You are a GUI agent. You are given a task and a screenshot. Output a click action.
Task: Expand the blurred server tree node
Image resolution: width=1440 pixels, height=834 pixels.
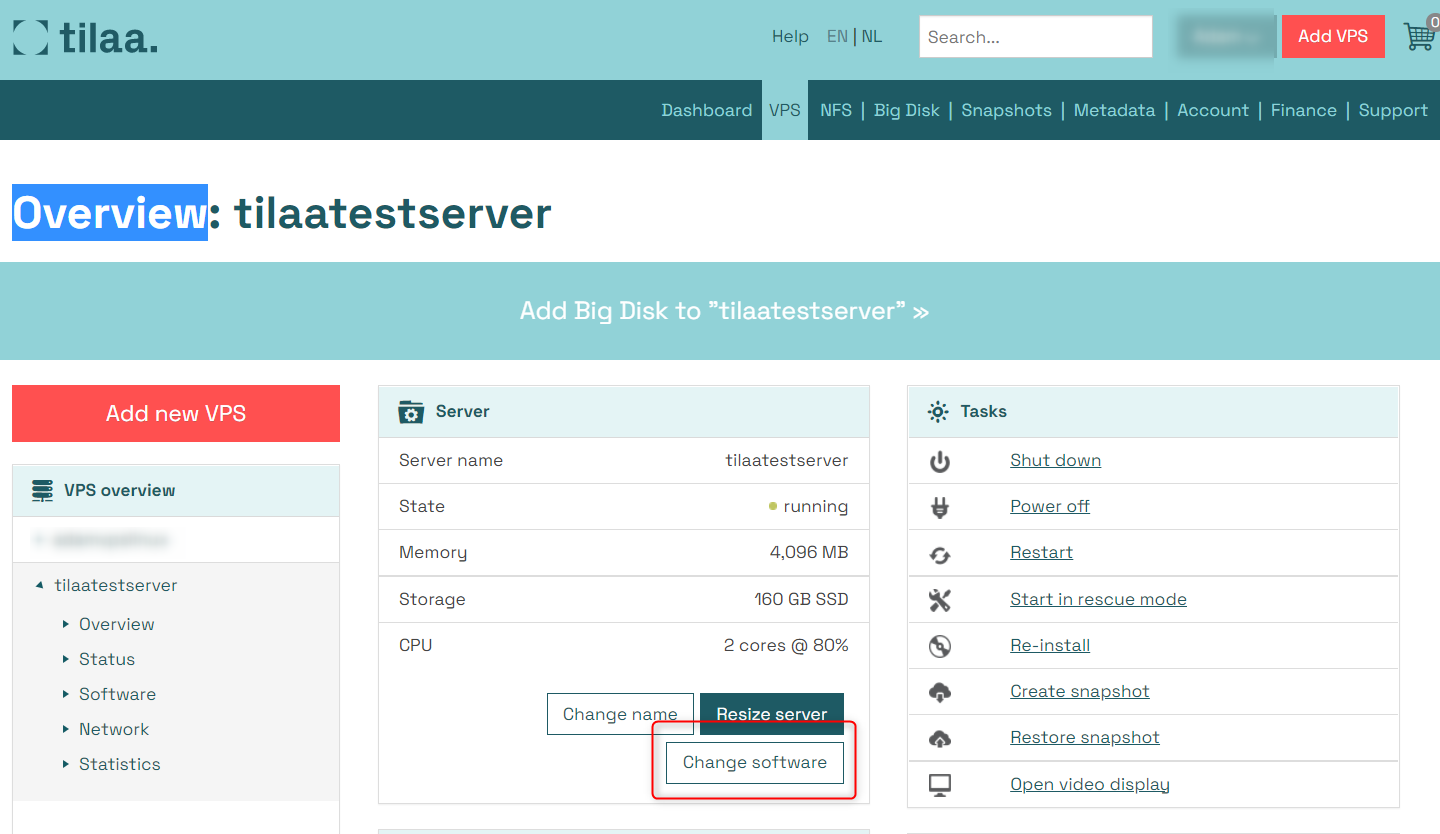39,540
